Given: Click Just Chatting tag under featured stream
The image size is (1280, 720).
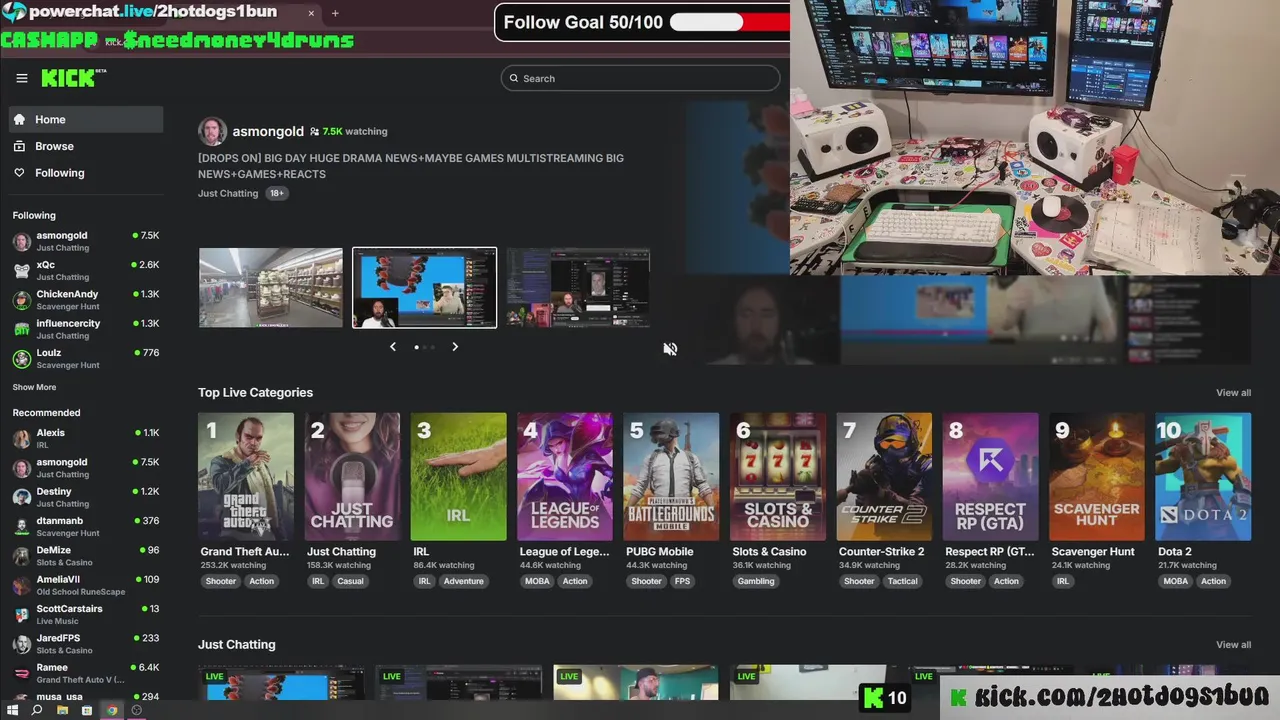Looking at the screenshot, I should tap(228, 193).
